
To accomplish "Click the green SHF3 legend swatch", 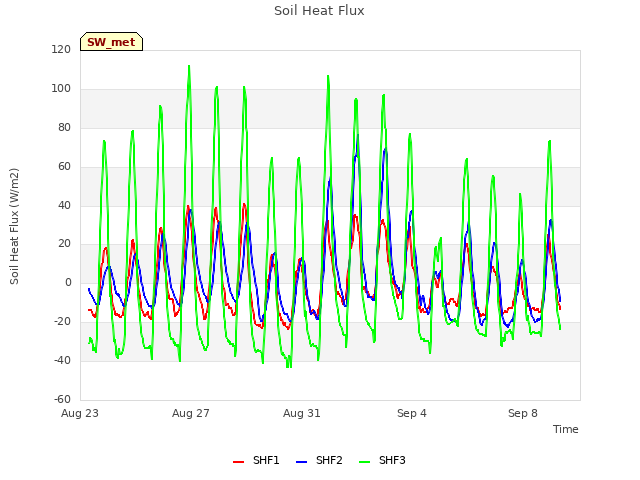I will click(364, 462).
